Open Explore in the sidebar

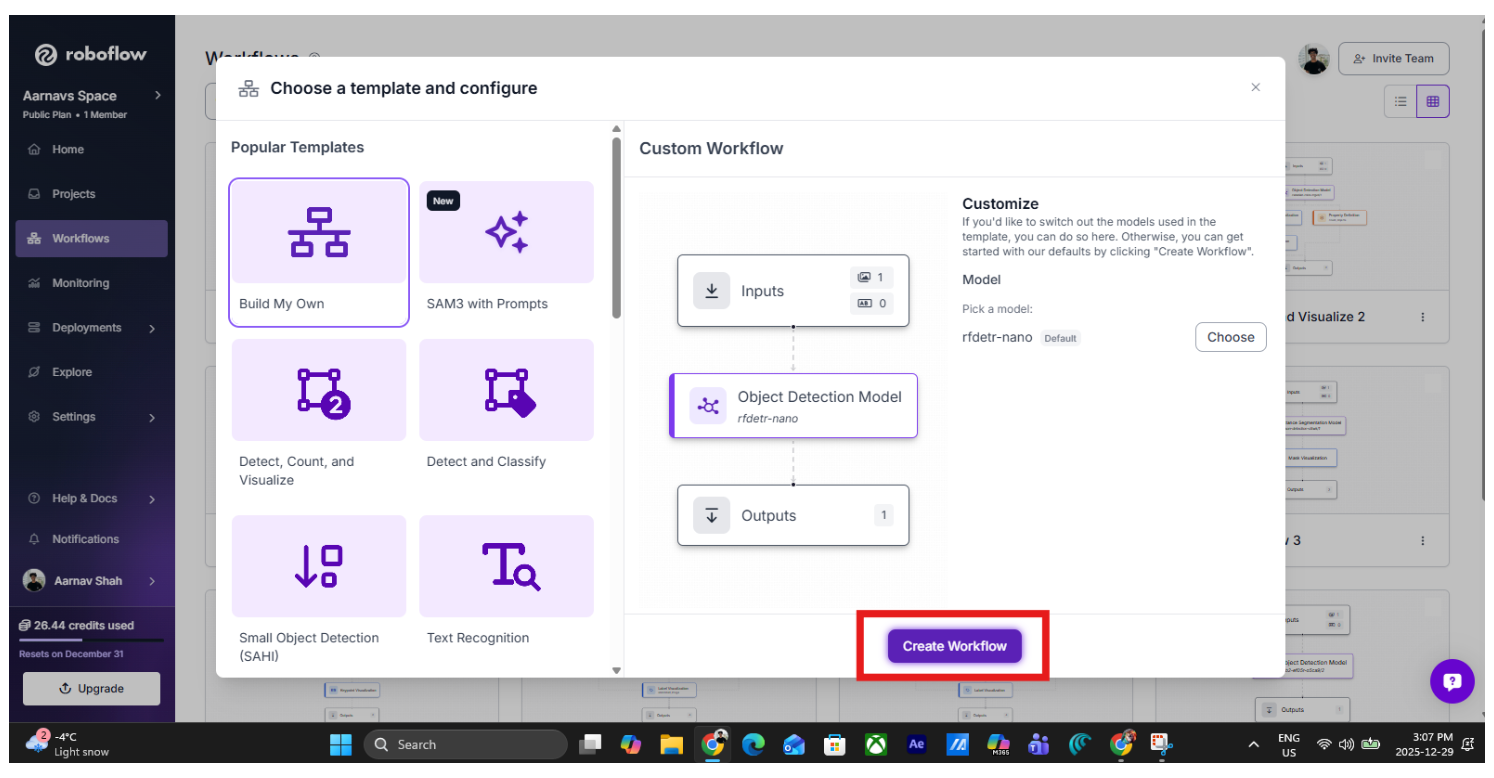tap(91, 372)
